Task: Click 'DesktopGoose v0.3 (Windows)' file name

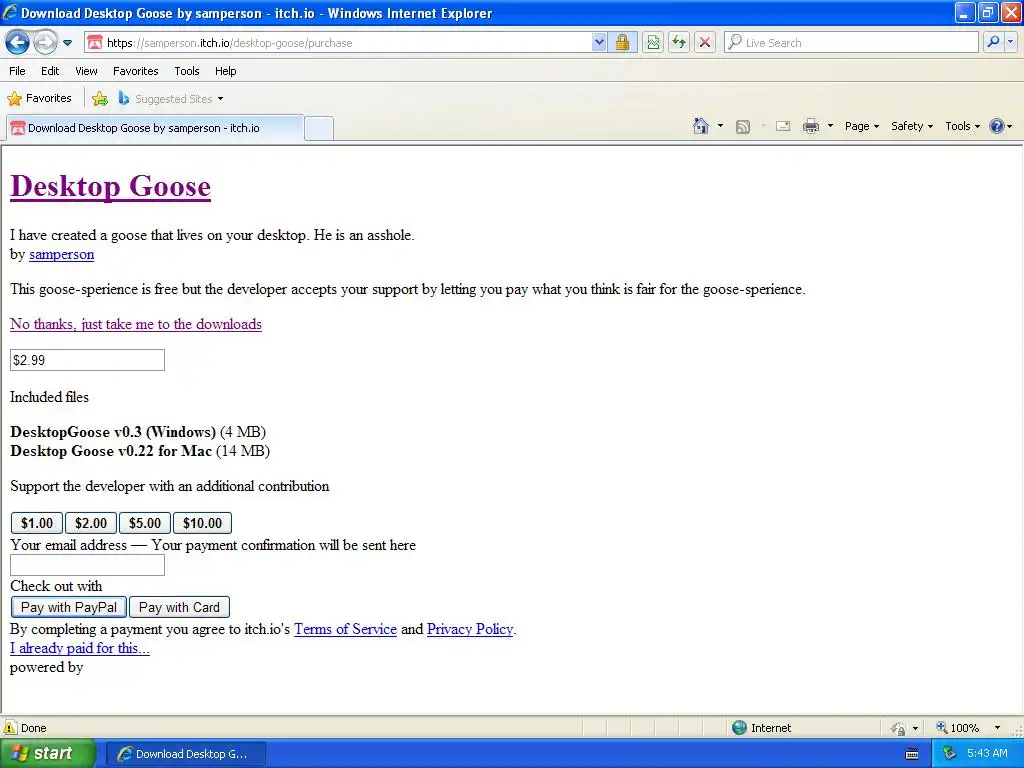Action: point(113,432)
